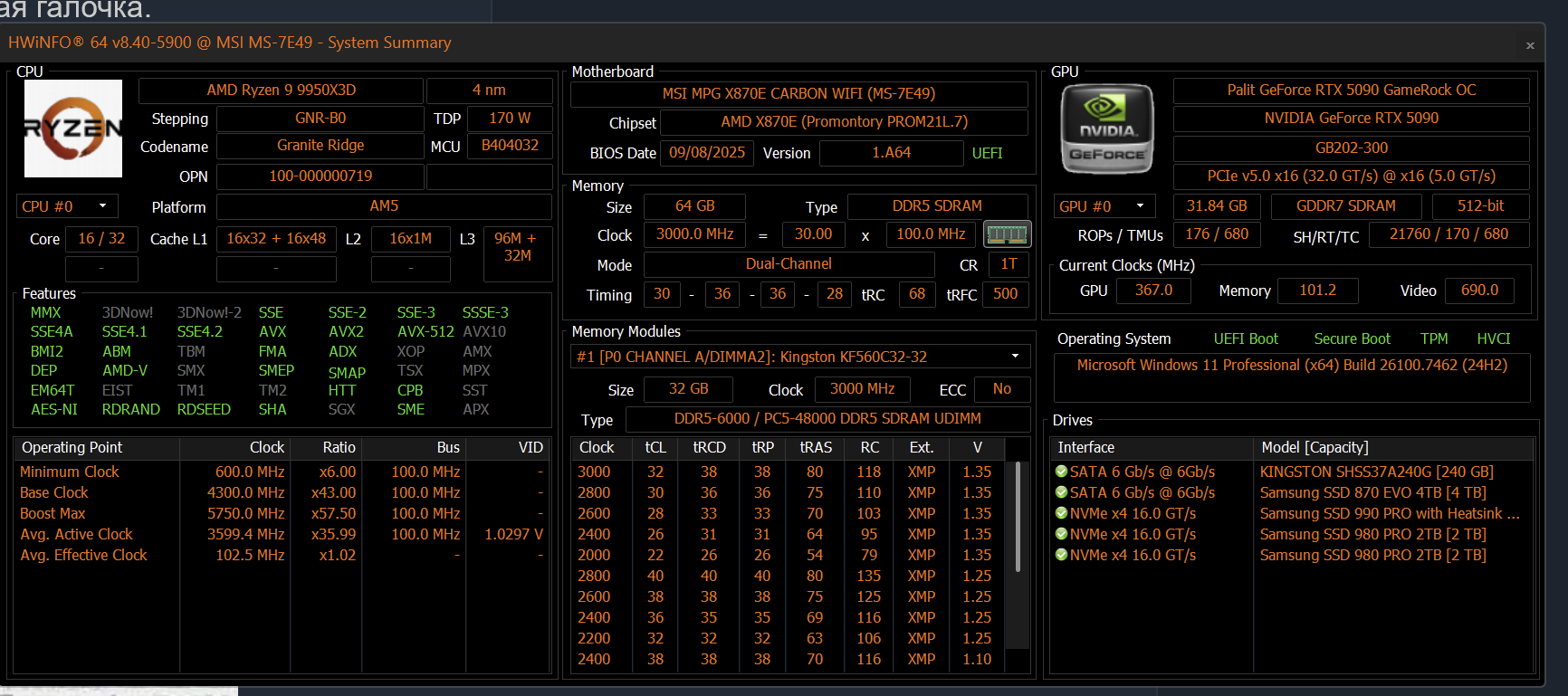Click the Secure Boot indicator
This screenshot has width=1568, height=696.
[1352, 339]
